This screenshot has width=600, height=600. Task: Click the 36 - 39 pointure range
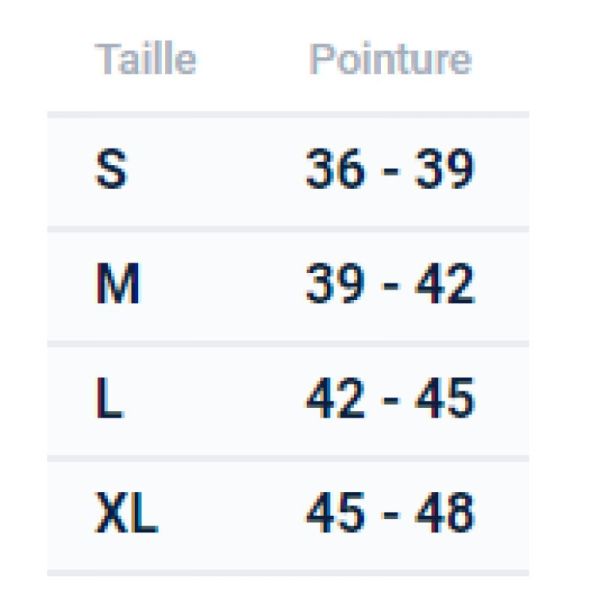point(390,169)
